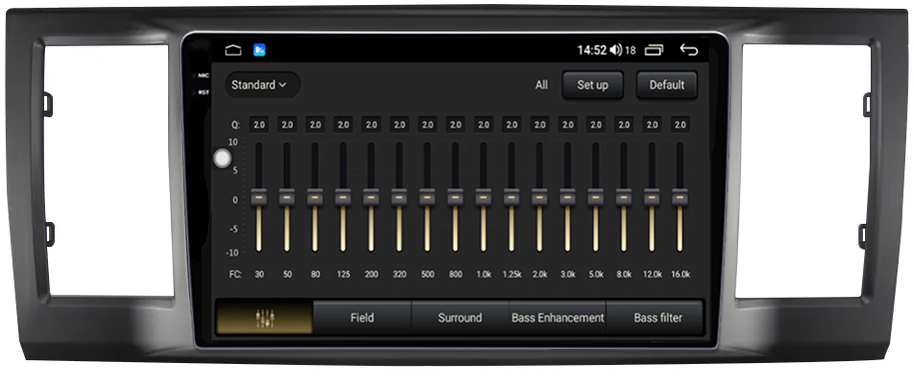This screenshot has width=914, height=381.
Task: Open the Bass Enhancement tab
Action: point(557,318)
